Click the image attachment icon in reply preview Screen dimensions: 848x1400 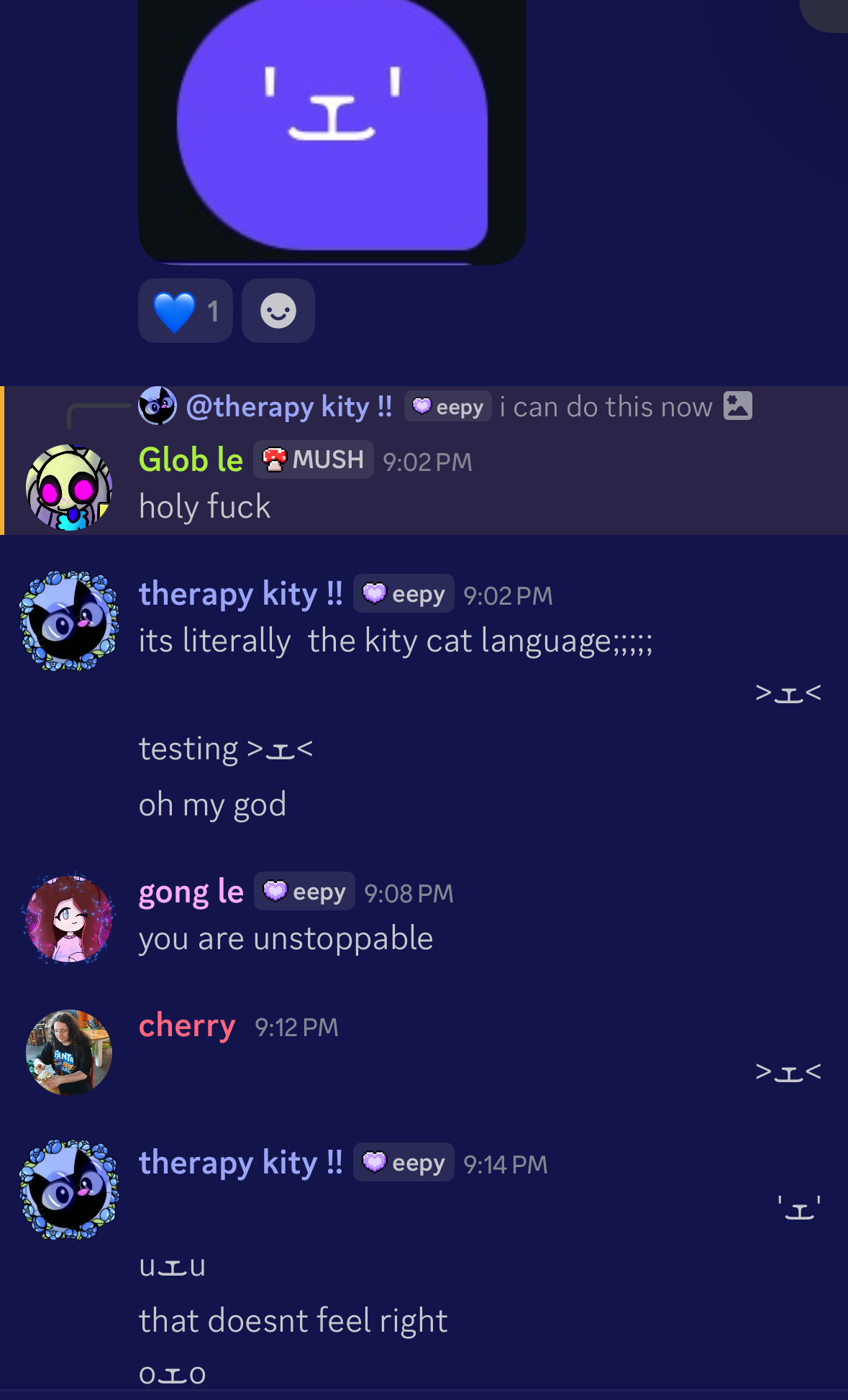point(738,406)
